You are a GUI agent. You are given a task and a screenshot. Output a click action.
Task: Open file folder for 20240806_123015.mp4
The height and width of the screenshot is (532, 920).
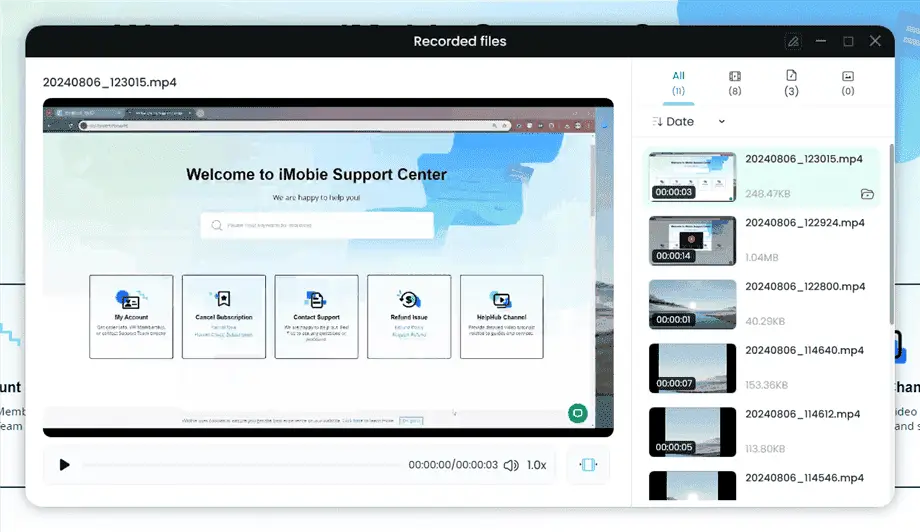pos(867,194)
